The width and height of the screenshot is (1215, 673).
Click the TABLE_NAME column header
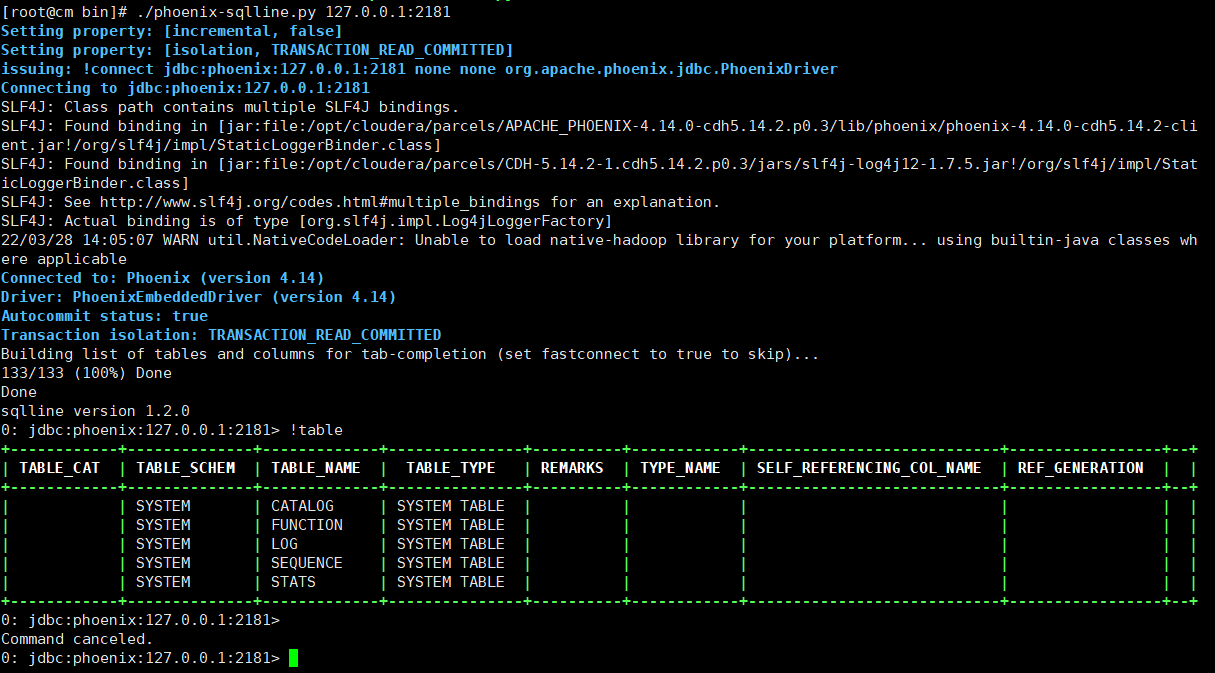(315, 468)
